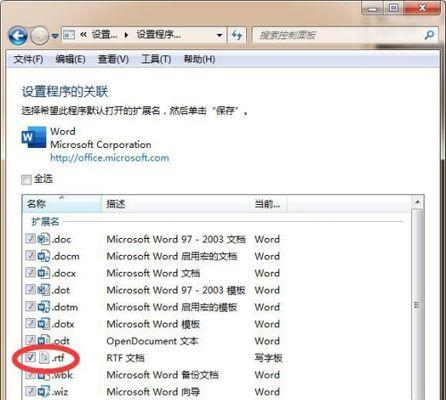Select the 'OpenDocument 文本' description
Image resolution: width=446 pixels, height=400 pixels.
(152, 341)
